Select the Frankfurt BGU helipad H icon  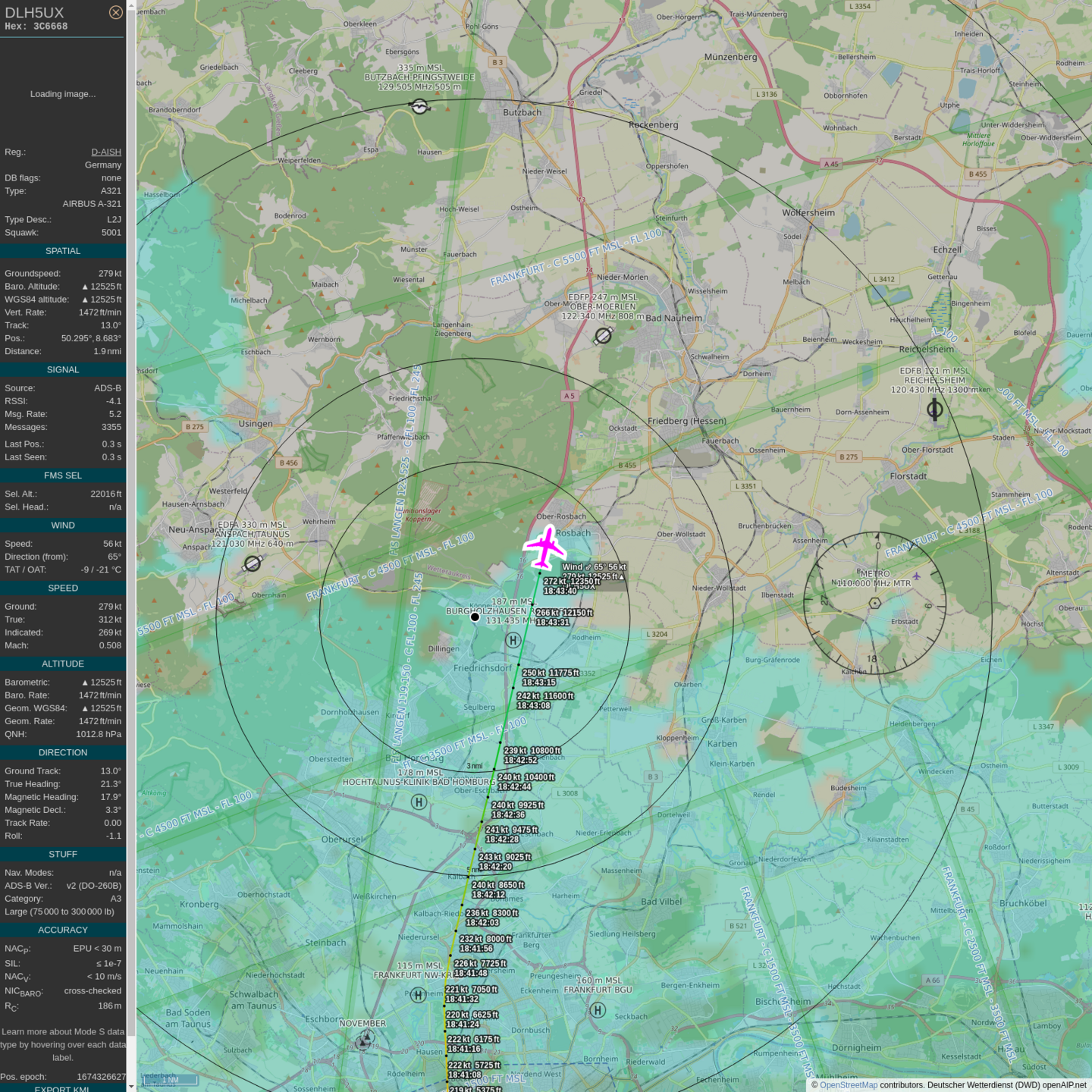tap(598, 1010)
